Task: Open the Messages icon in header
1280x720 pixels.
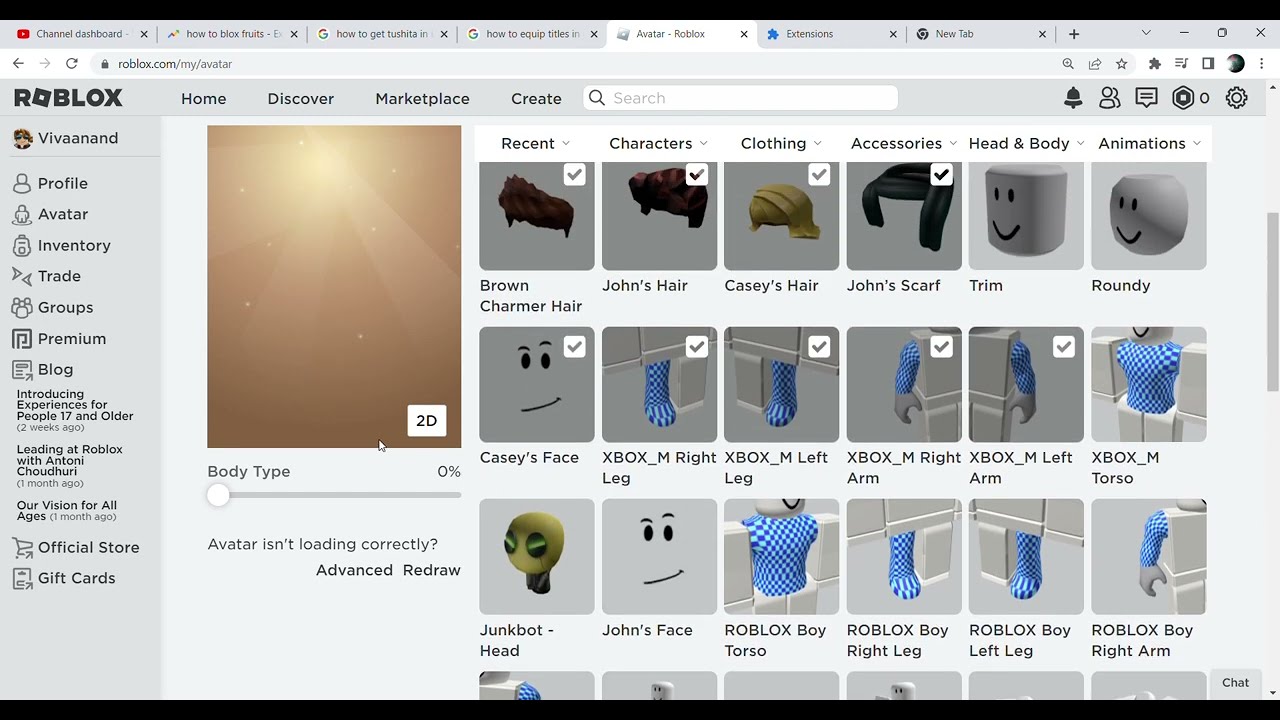Action: click(x=1146, y=98)
